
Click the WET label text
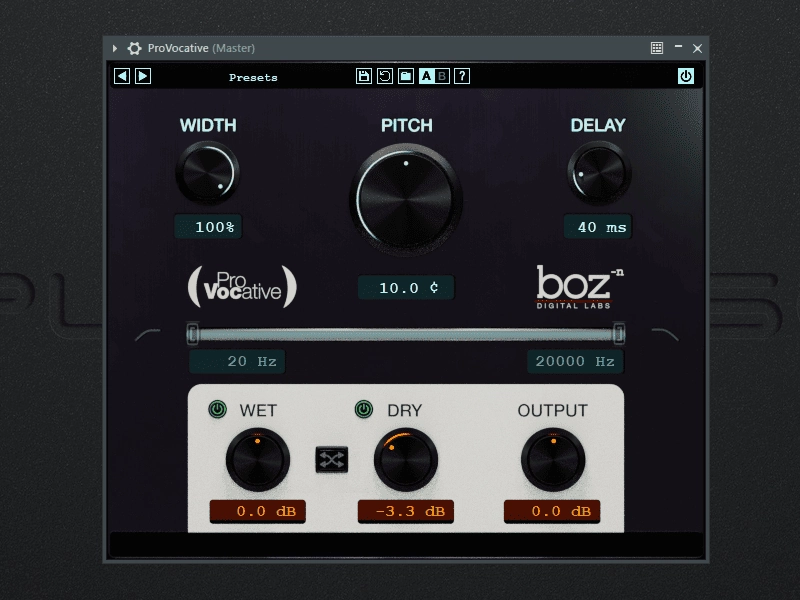click(258, 411)
